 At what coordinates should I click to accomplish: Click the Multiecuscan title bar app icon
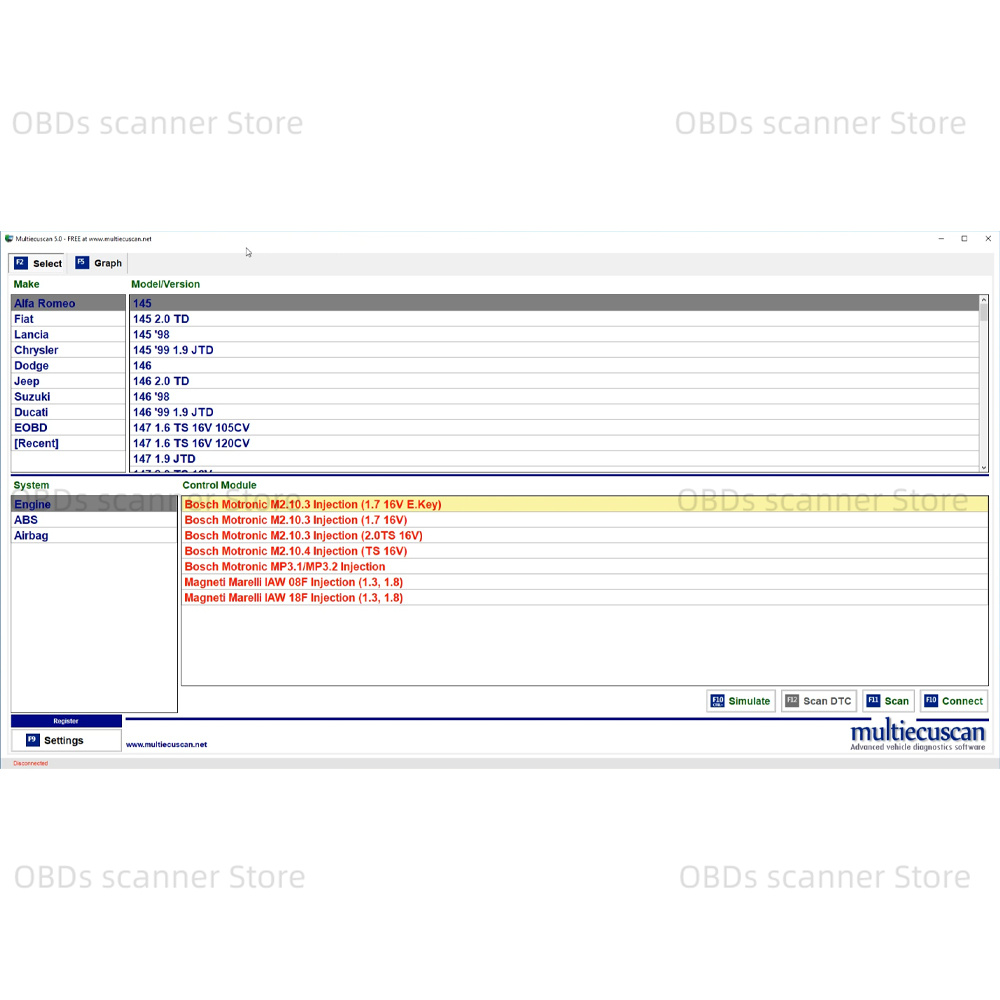9,239
